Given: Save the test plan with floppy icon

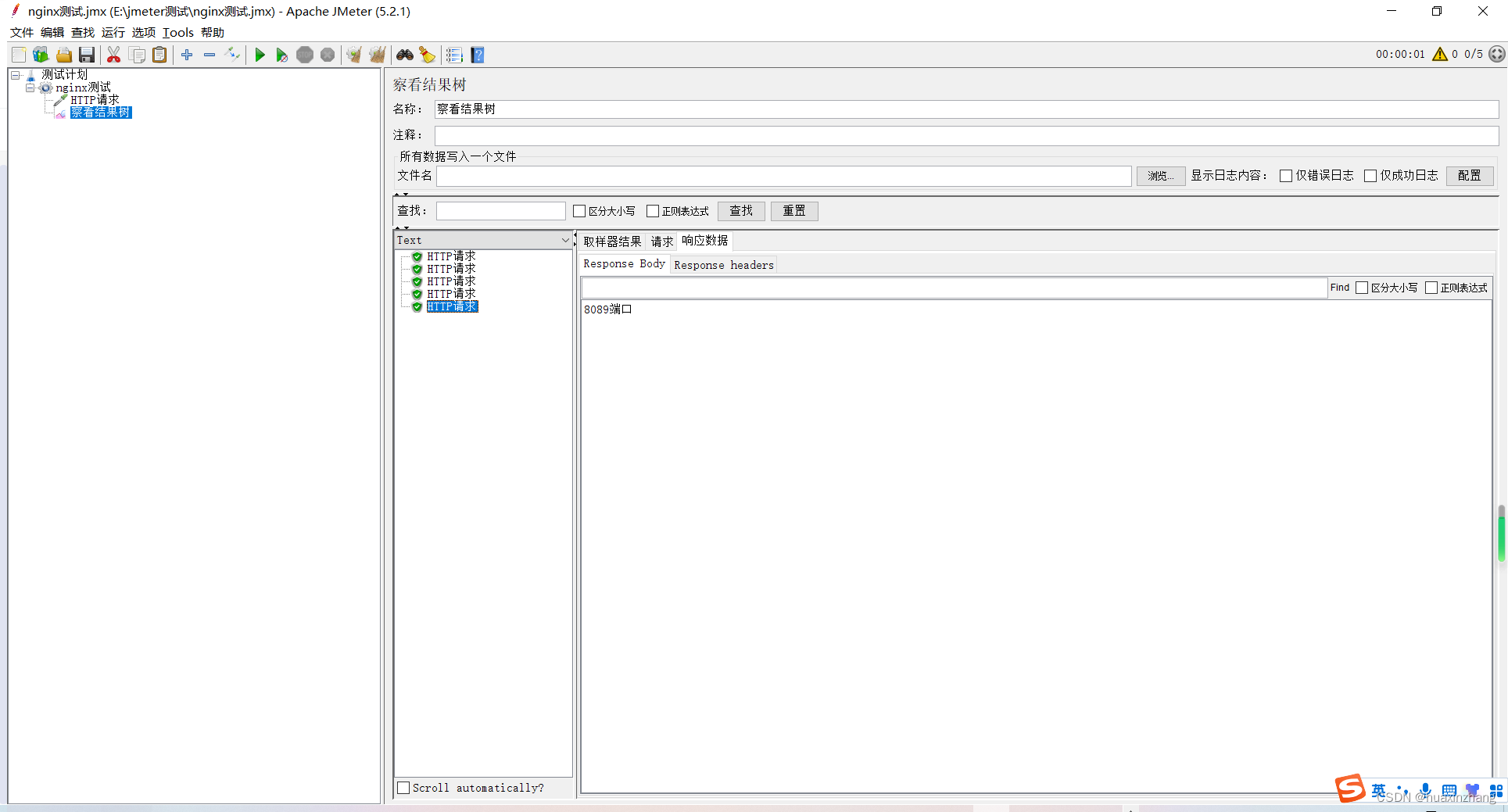Looking at the screenshot, I should click(87, 55).
